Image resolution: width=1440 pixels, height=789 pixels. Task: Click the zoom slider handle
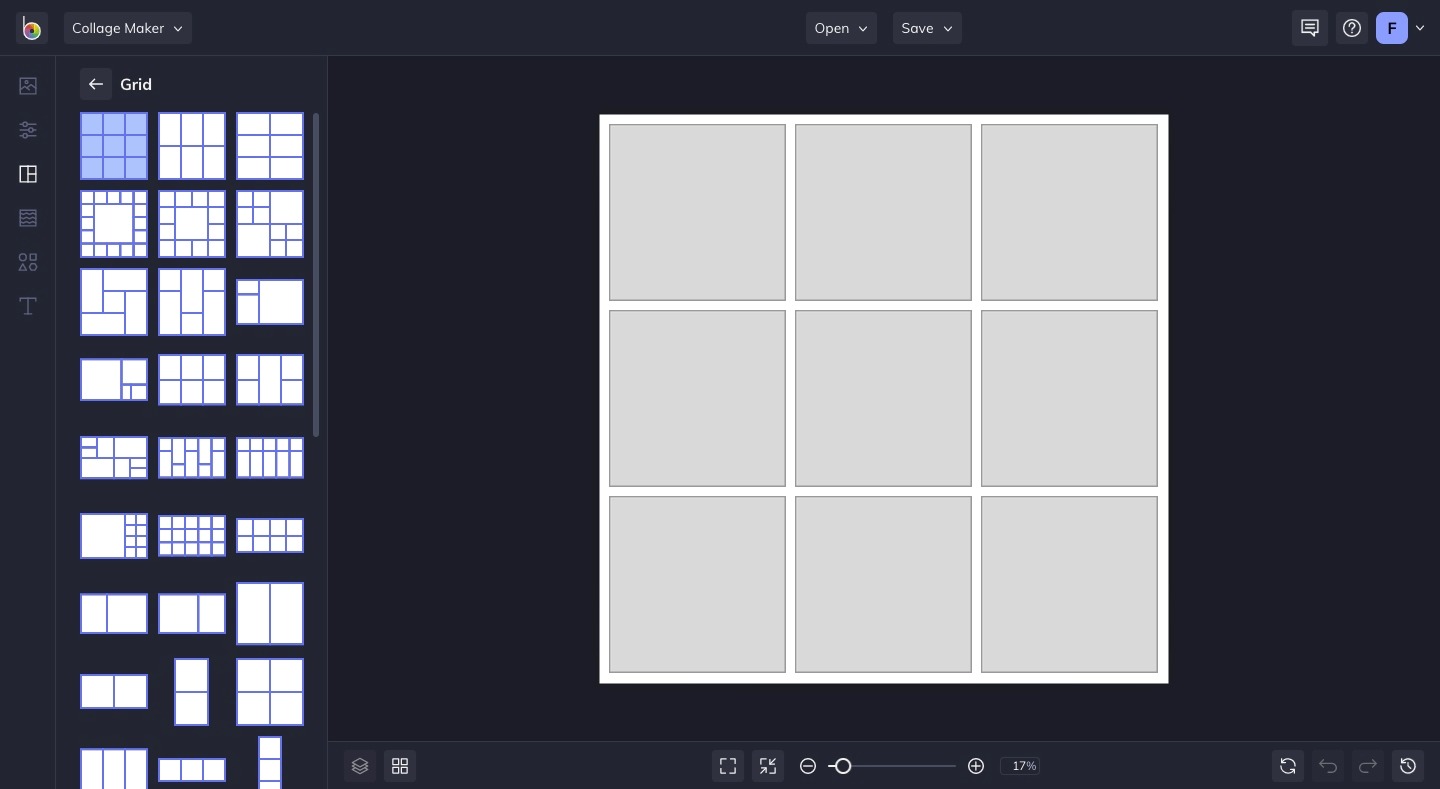[x=843, y=766]
